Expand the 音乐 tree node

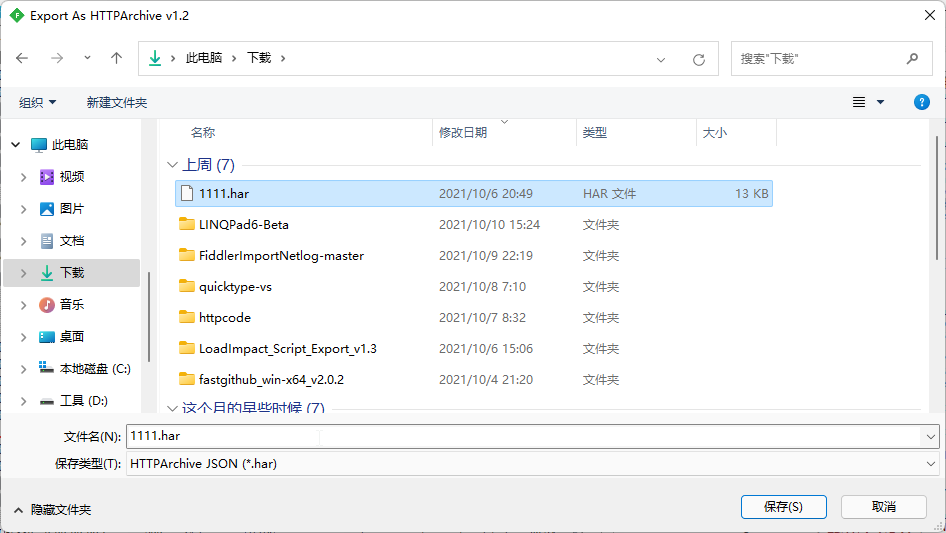pyautogui.click(x=24, y=305)
